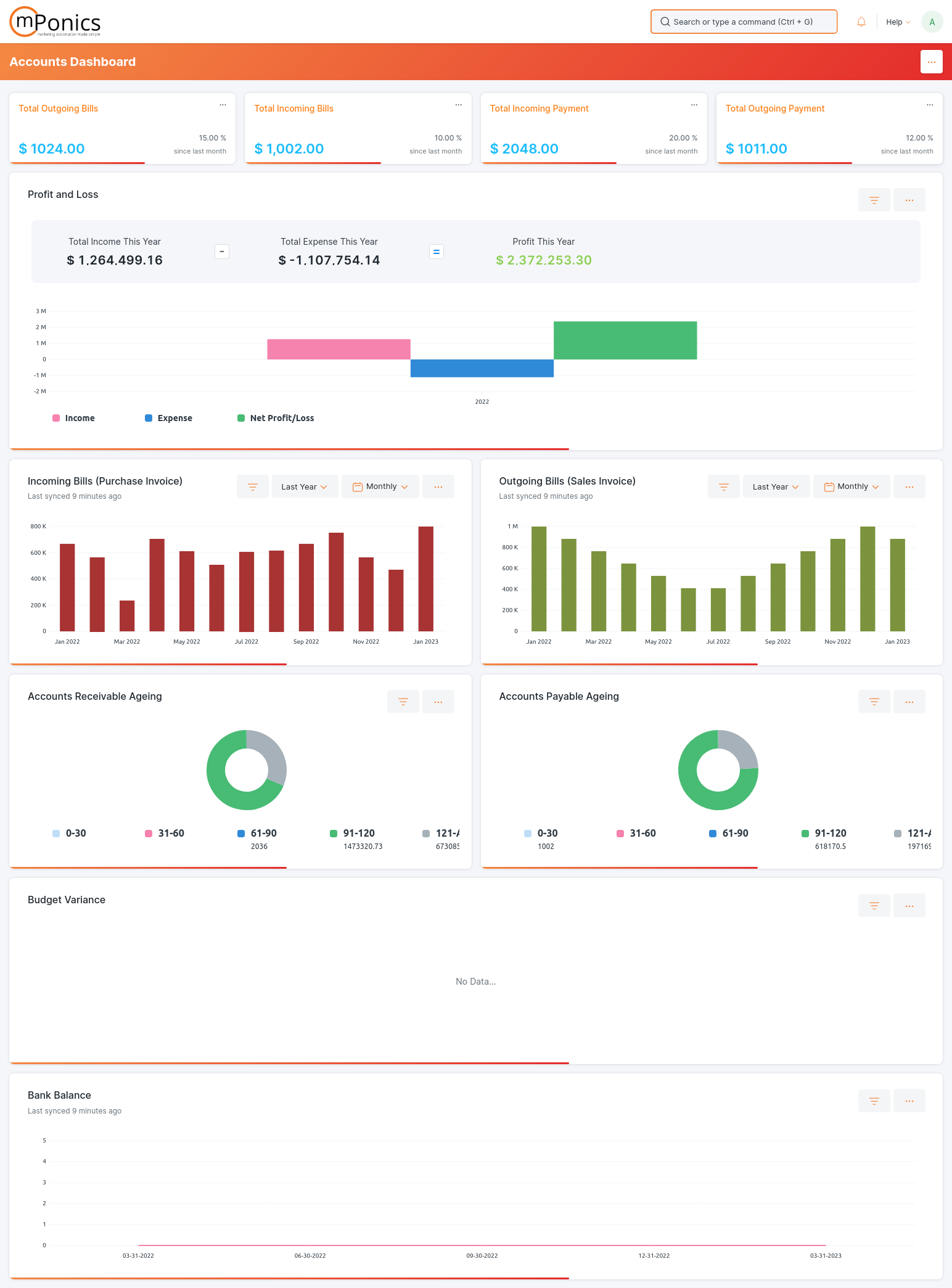
Task: Toggle Income series in chart legend
Action: coord(74,418)
